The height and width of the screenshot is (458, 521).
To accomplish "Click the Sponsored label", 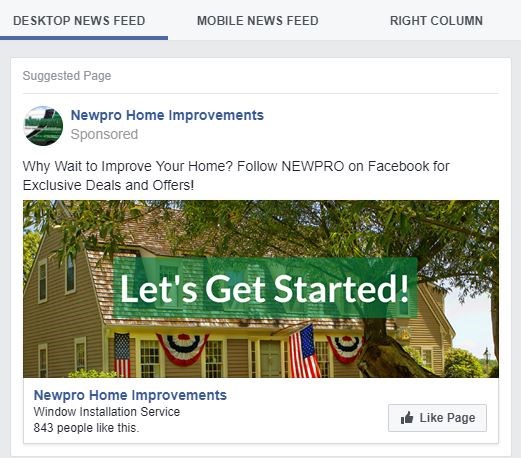I will [x=104, y=134].
